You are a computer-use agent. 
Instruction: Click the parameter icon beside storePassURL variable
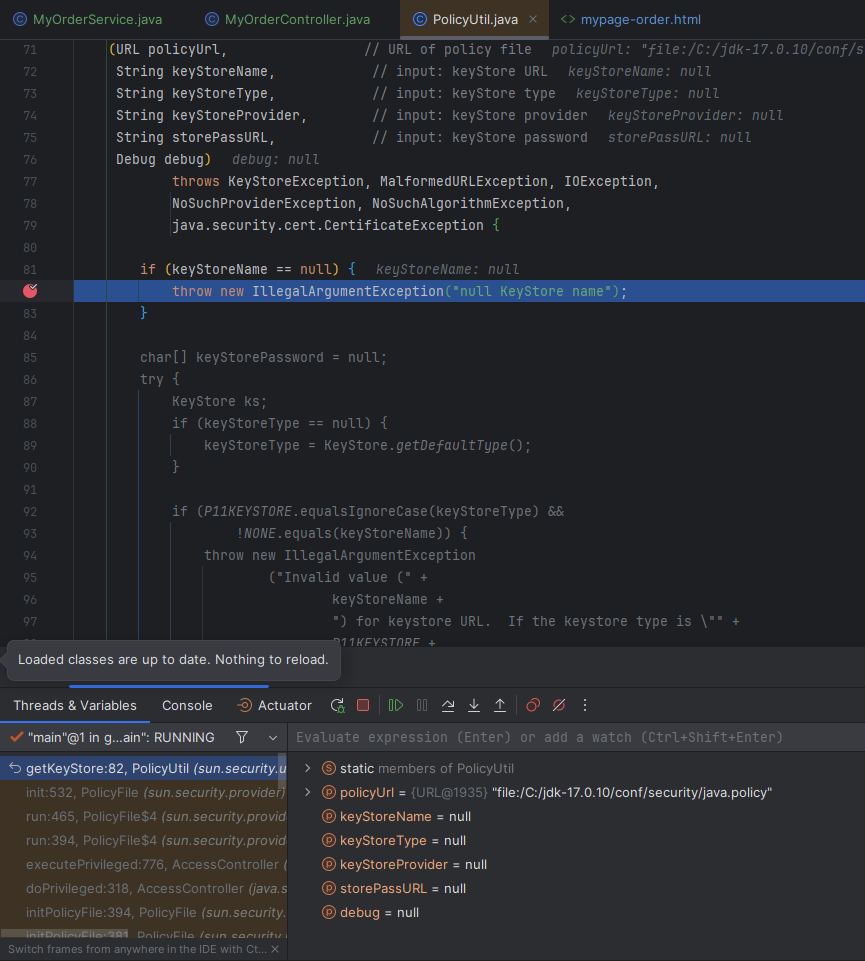(329, 888)
